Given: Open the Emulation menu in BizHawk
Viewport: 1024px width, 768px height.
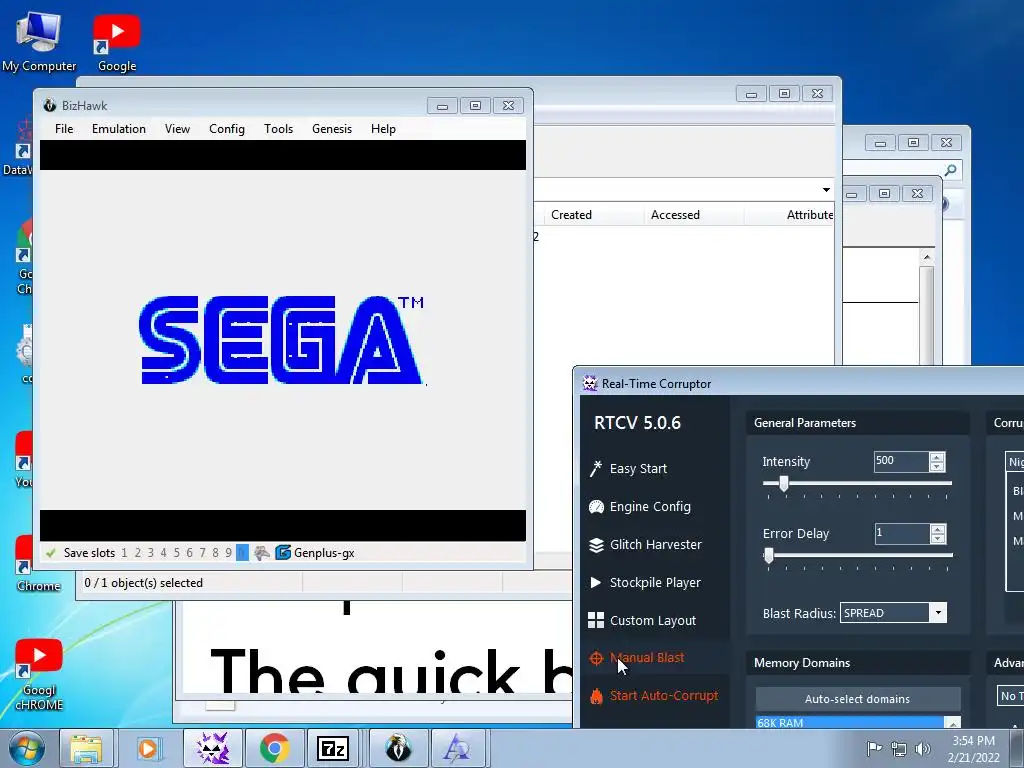Looking at the screenshot, I should tap(119, 129).
